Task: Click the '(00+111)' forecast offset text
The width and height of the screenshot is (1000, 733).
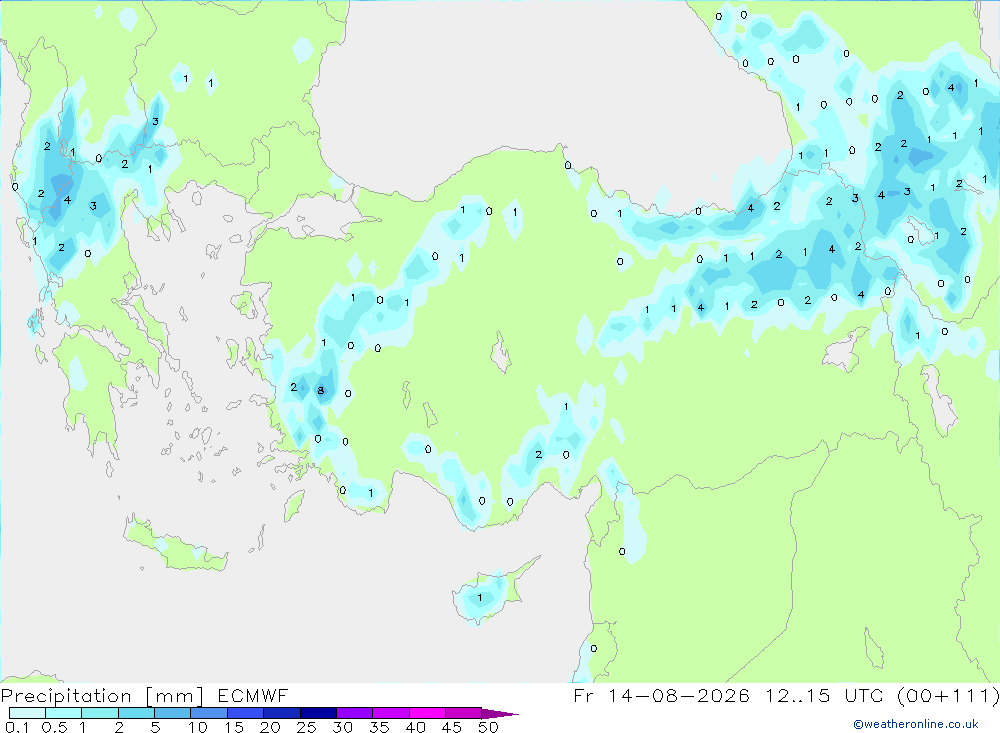Action: tap(948, 696)
